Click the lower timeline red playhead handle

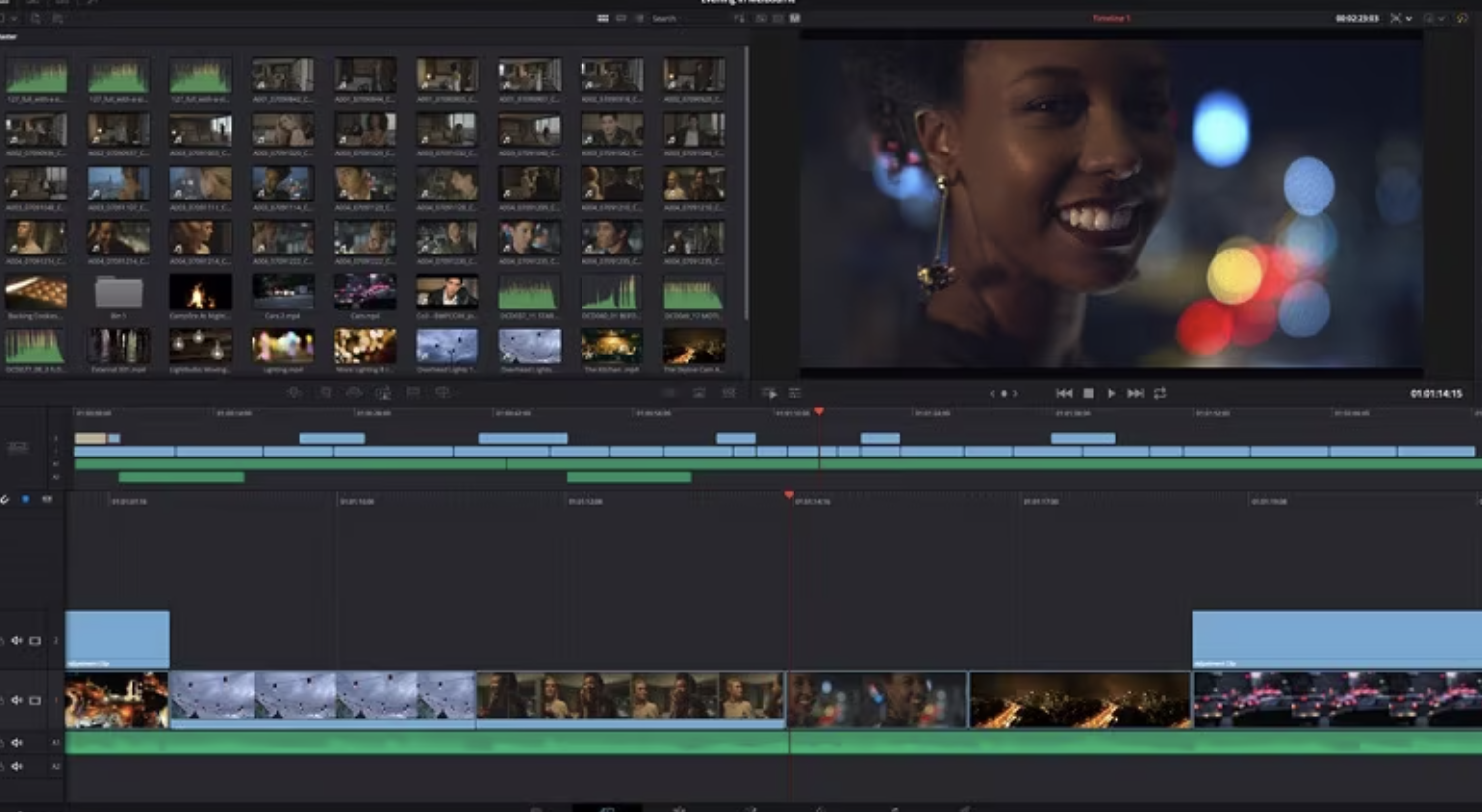789,494
